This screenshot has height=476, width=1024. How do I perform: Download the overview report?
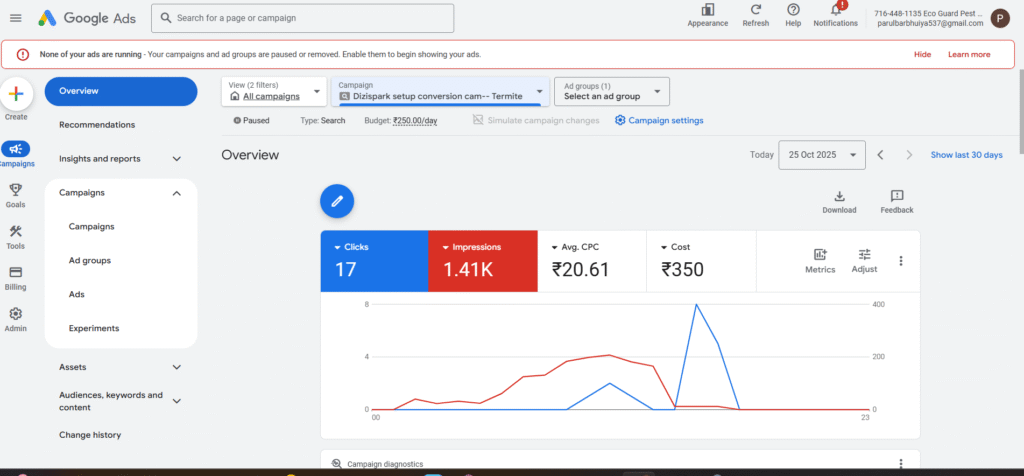click(x=839, y=197)
